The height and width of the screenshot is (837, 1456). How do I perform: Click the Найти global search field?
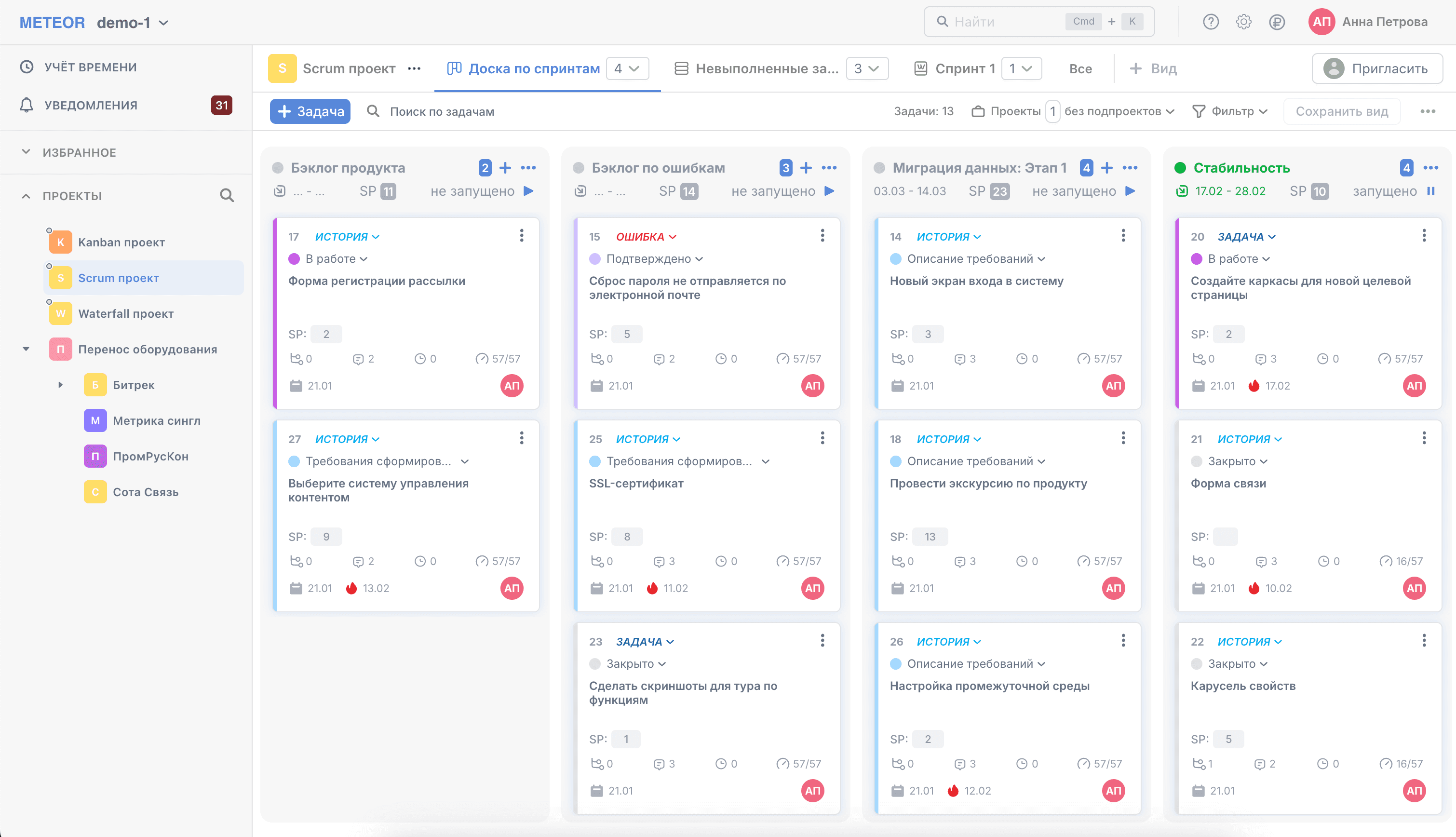1038,22
